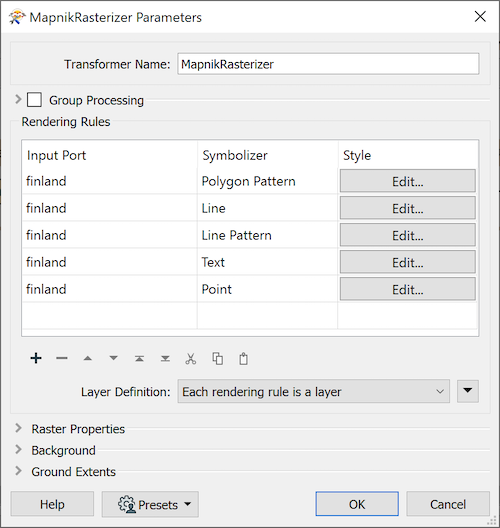500x528 pixels.
Task: Select the Line symbolizer cell
Action: coord(268,208)
